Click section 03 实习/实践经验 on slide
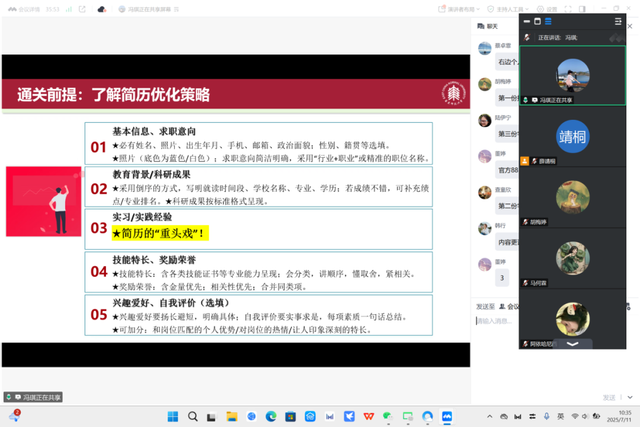640x427 pixels. click(x=258, y=226)
